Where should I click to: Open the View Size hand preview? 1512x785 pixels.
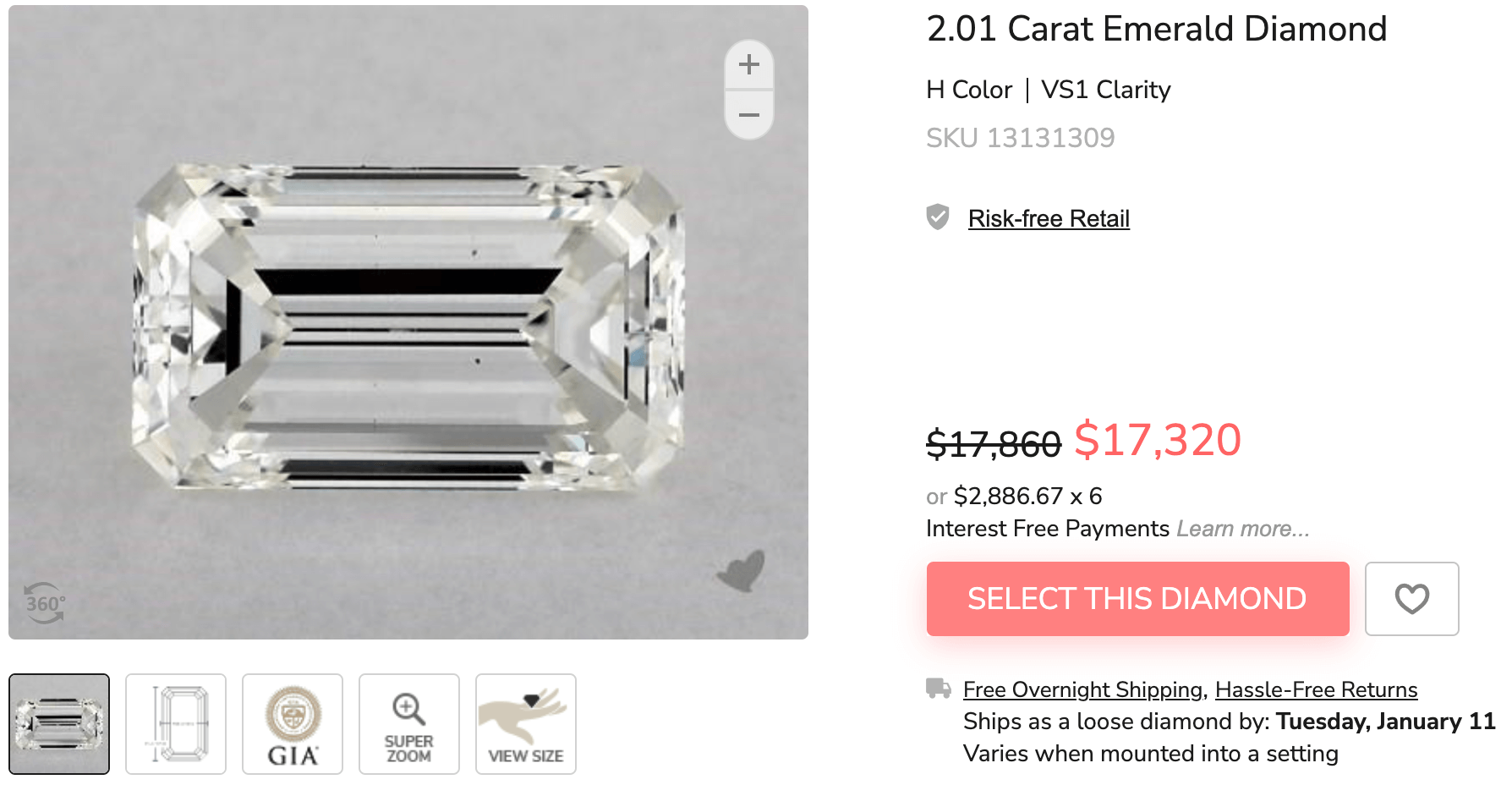tap(525, 724)
